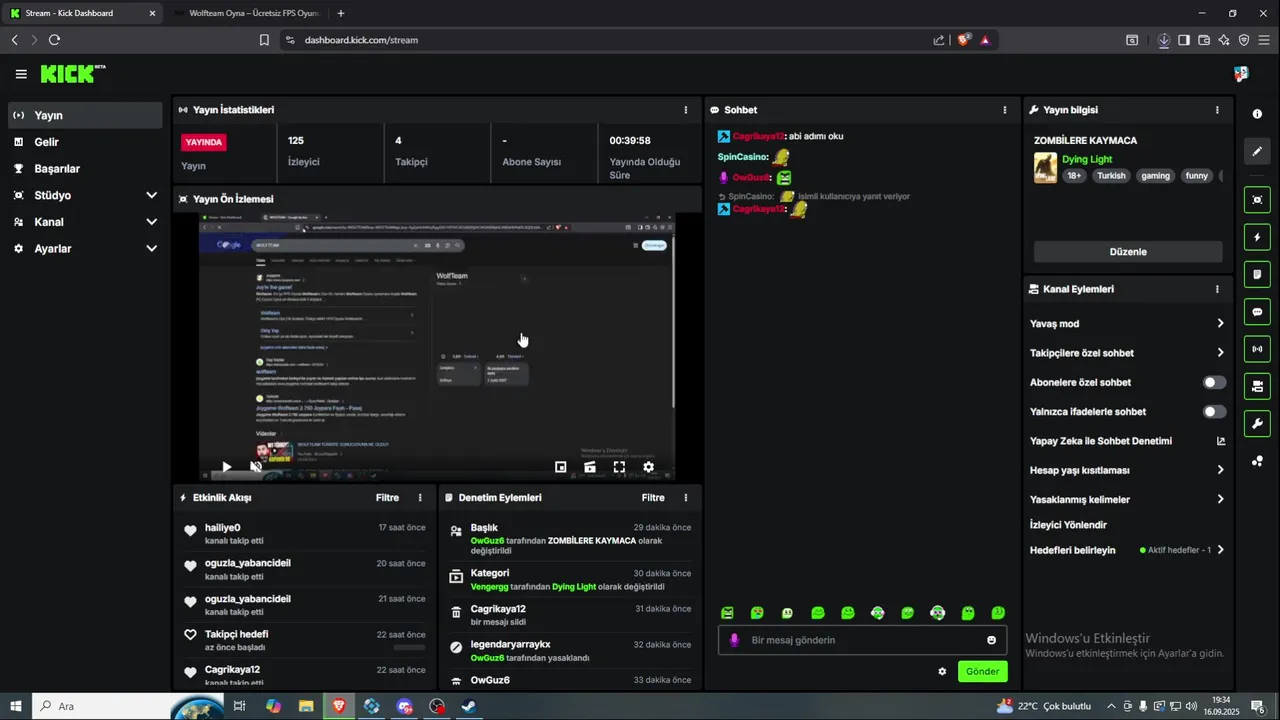Expand the Ayarlar sidebar section
The width and height of the screenshot is (1280, 720).
(85, 248)
